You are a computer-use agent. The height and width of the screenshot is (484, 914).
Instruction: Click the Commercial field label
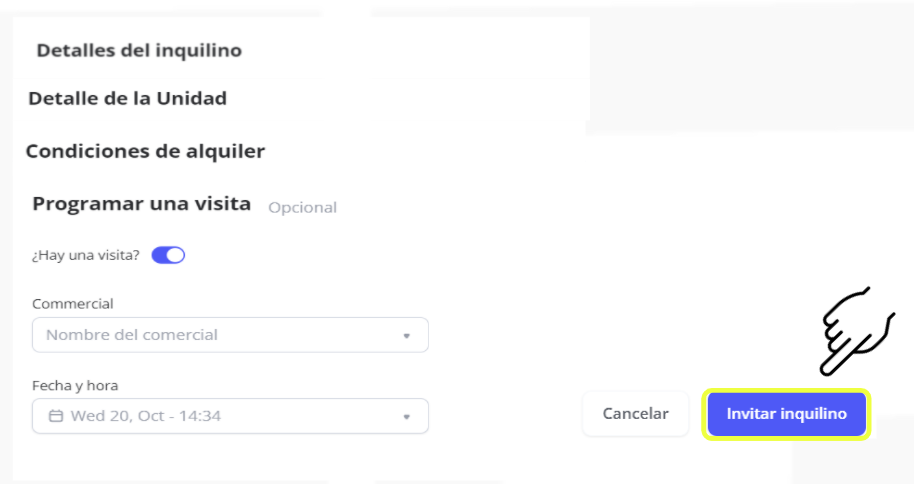[x=73, y=303]
